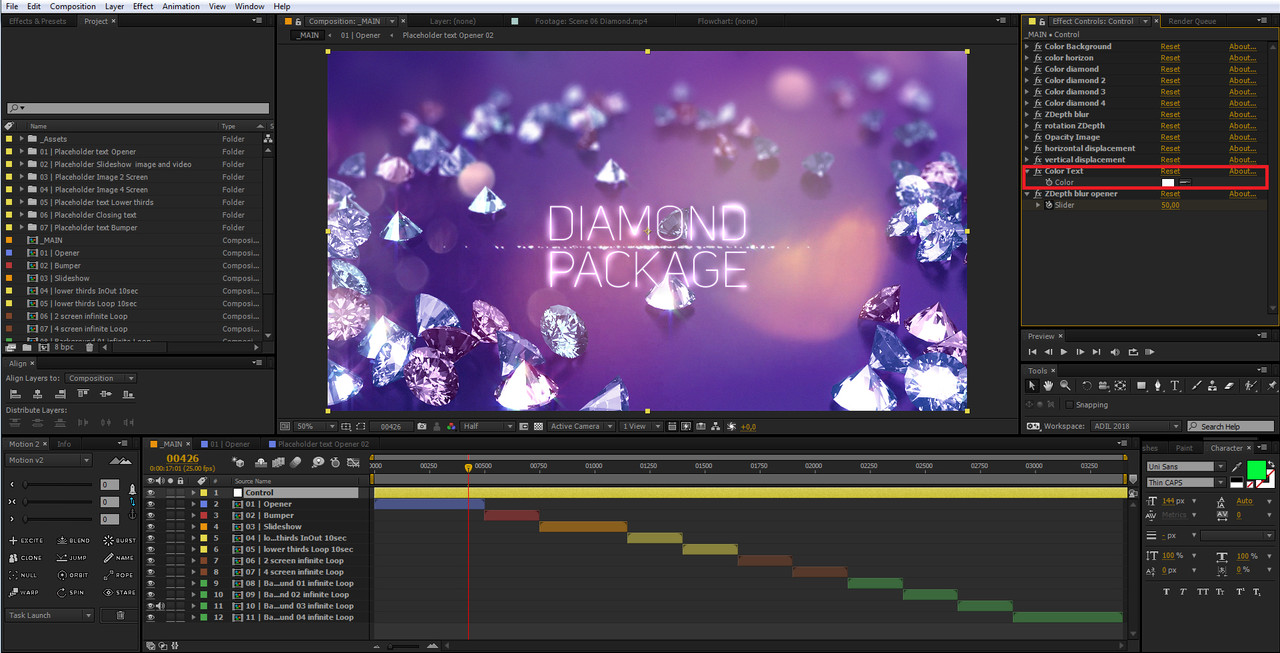
Task: Jump to first frame in Preview panel
Action: [x=1032, y=352]
